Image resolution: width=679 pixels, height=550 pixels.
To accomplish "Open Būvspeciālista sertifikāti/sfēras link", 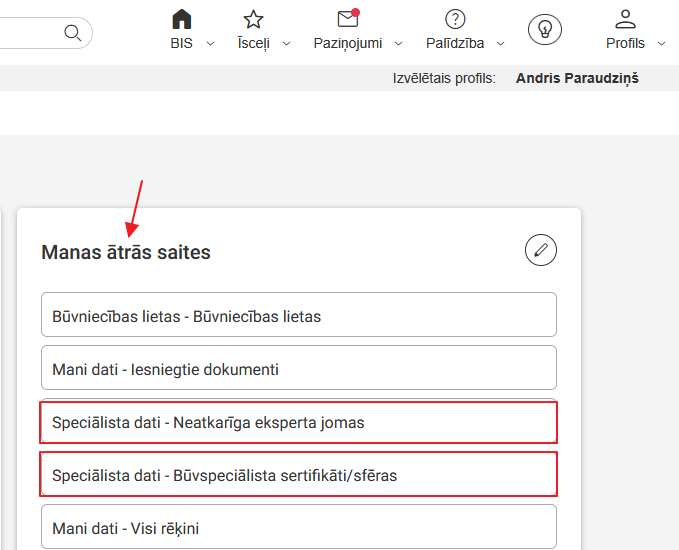I will (298, 475).
